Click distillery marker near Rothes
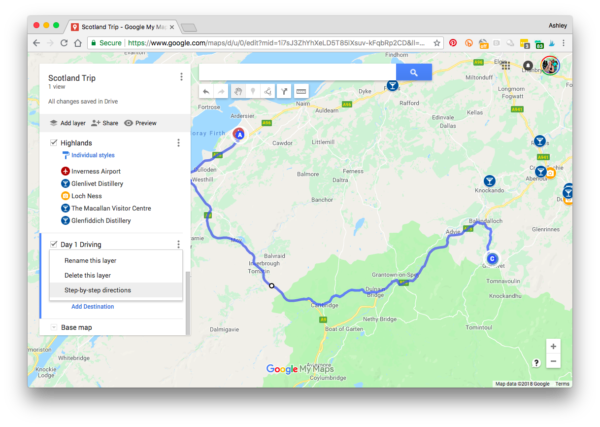 click(540, 141)
